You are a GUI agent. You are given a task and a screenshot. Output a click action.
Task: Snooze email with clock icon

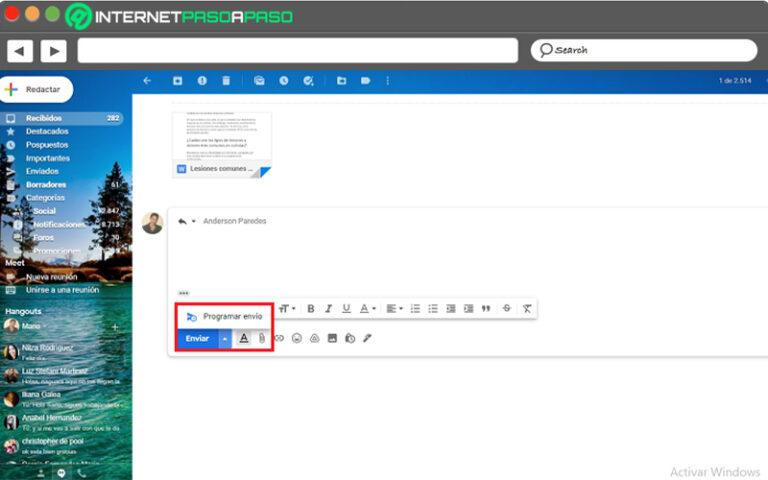(284, 81)
